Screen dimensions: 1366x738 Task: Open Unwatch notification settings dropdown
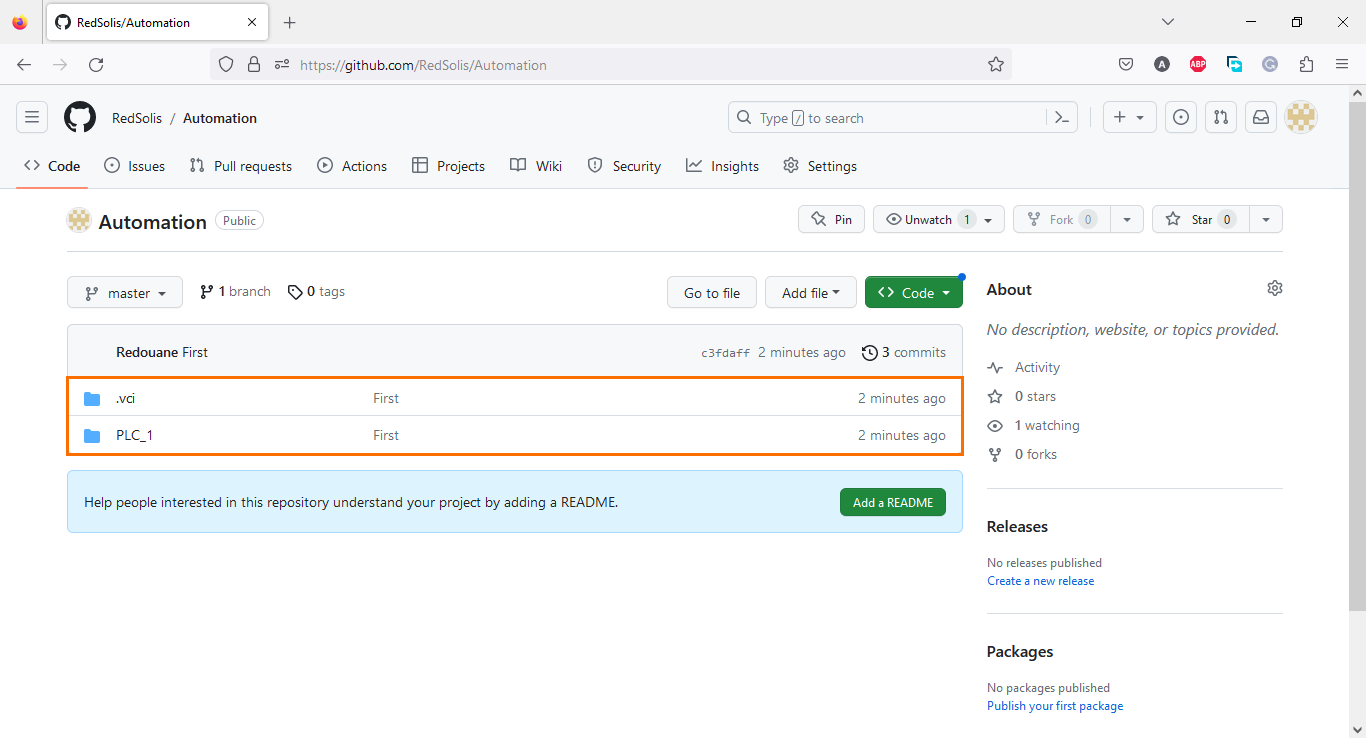click(939, 219)
